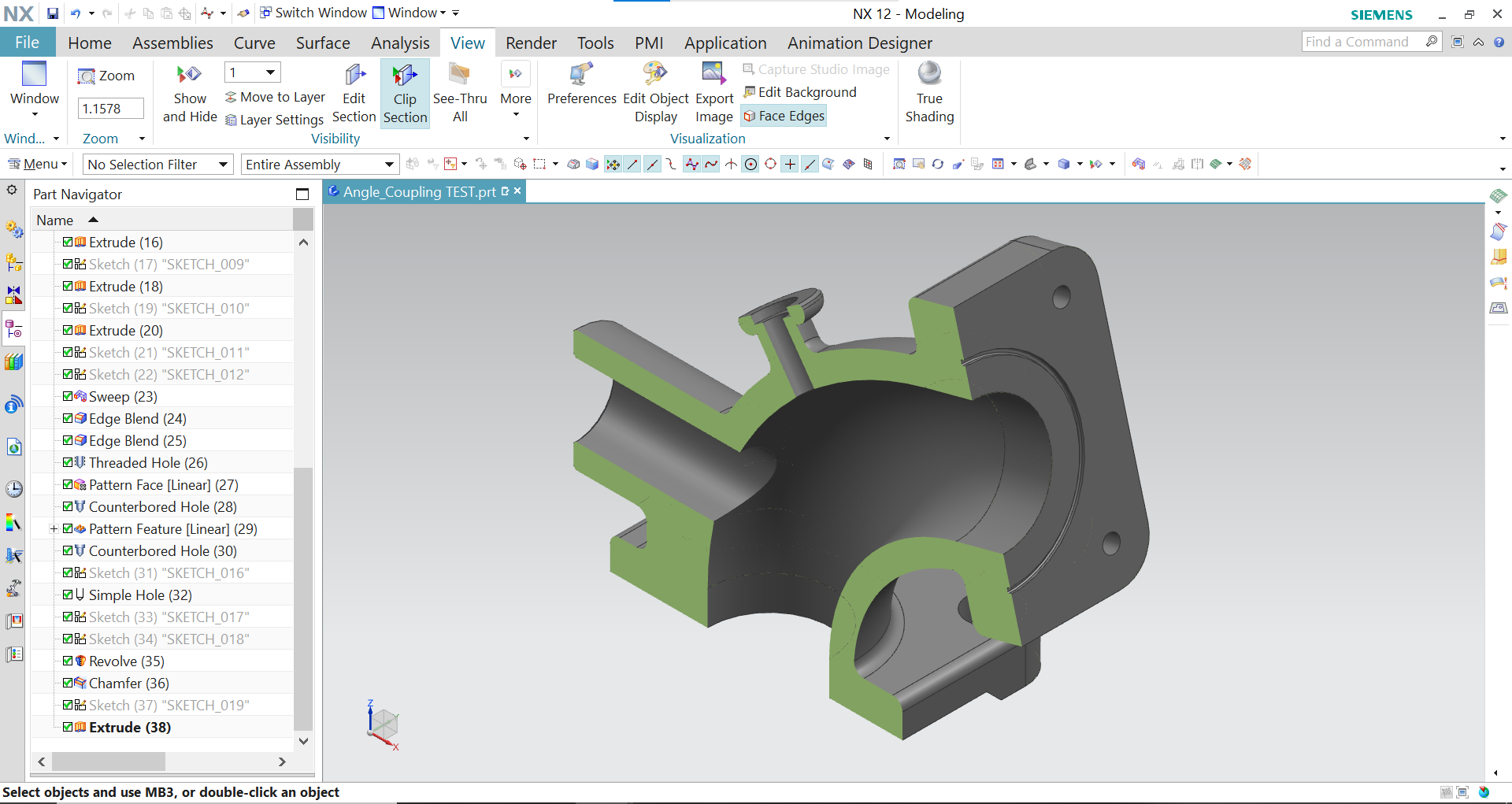Select Sketch (37) "SKETCH_019" item
The width and height of the screenshot is (1512, 804).
coord(169,705)
